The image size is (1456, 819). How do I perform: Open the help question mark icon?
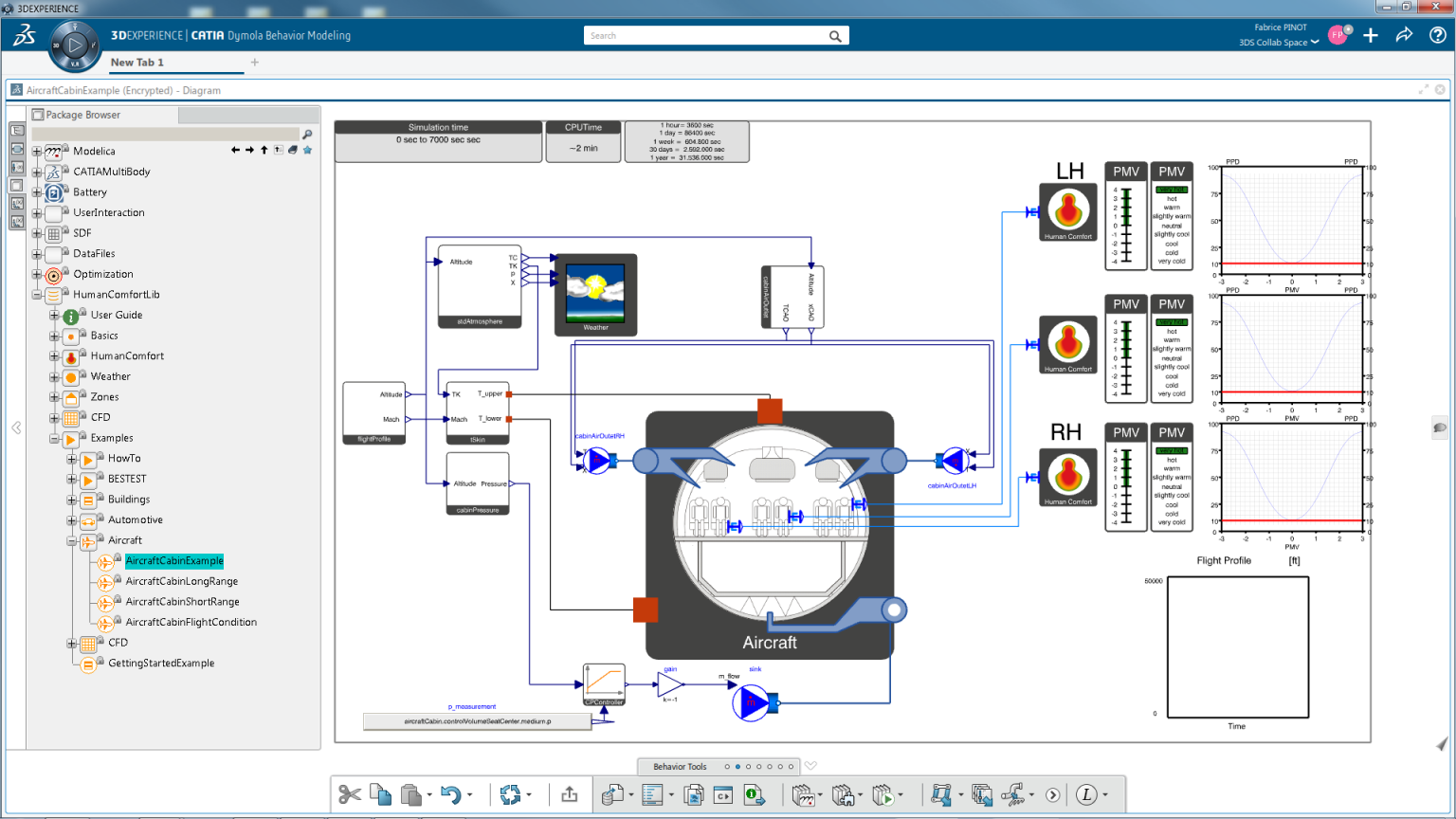(x=1437, y=36)
